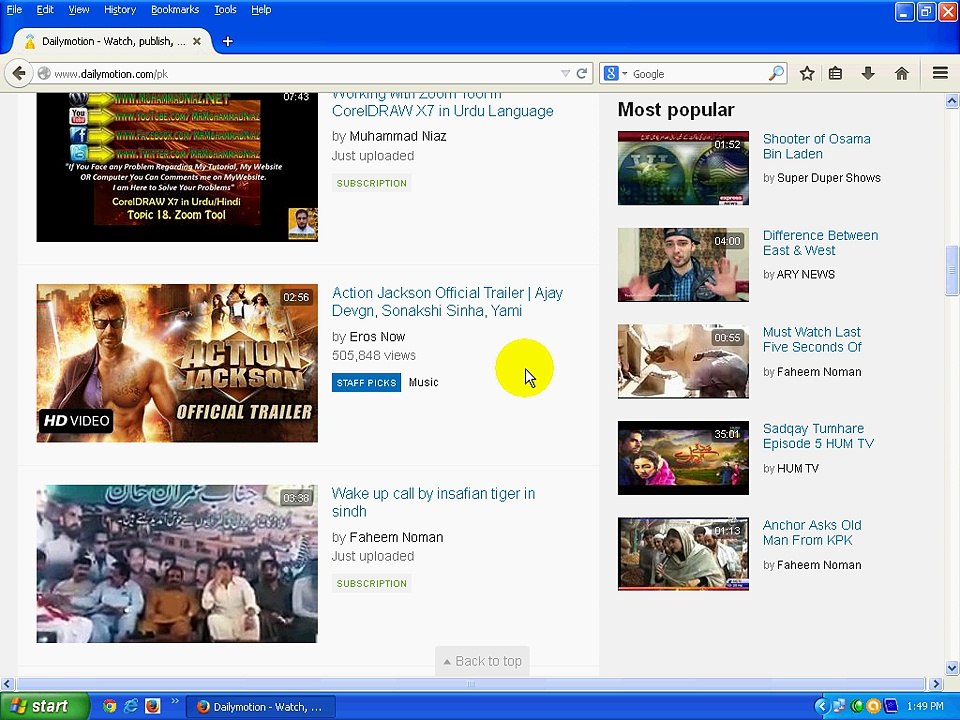Screen dimensions: 960x720
Task: Open the View menu
Action: tap(78, 10)
